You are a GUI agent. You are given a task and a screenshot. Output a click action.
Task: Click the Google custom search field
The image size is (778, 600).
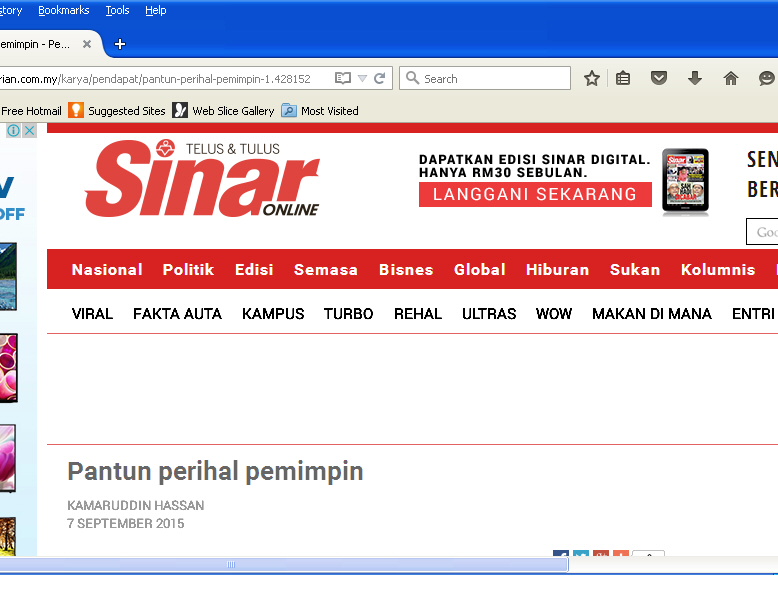pos(762,232)
